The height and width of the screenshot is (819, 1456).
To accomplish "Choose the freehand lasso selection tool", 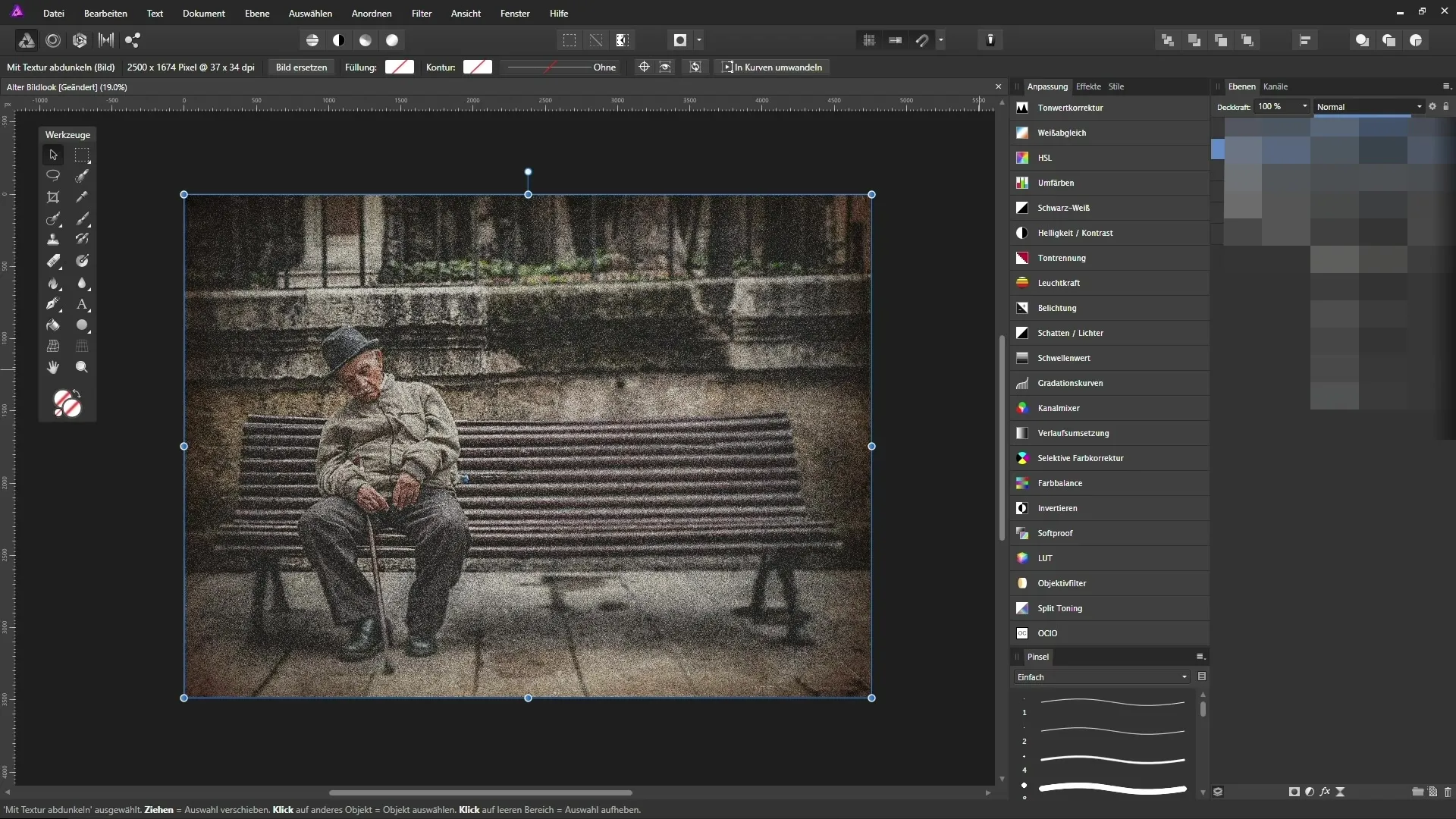I will pyautogui.click(x=53, y=176).
